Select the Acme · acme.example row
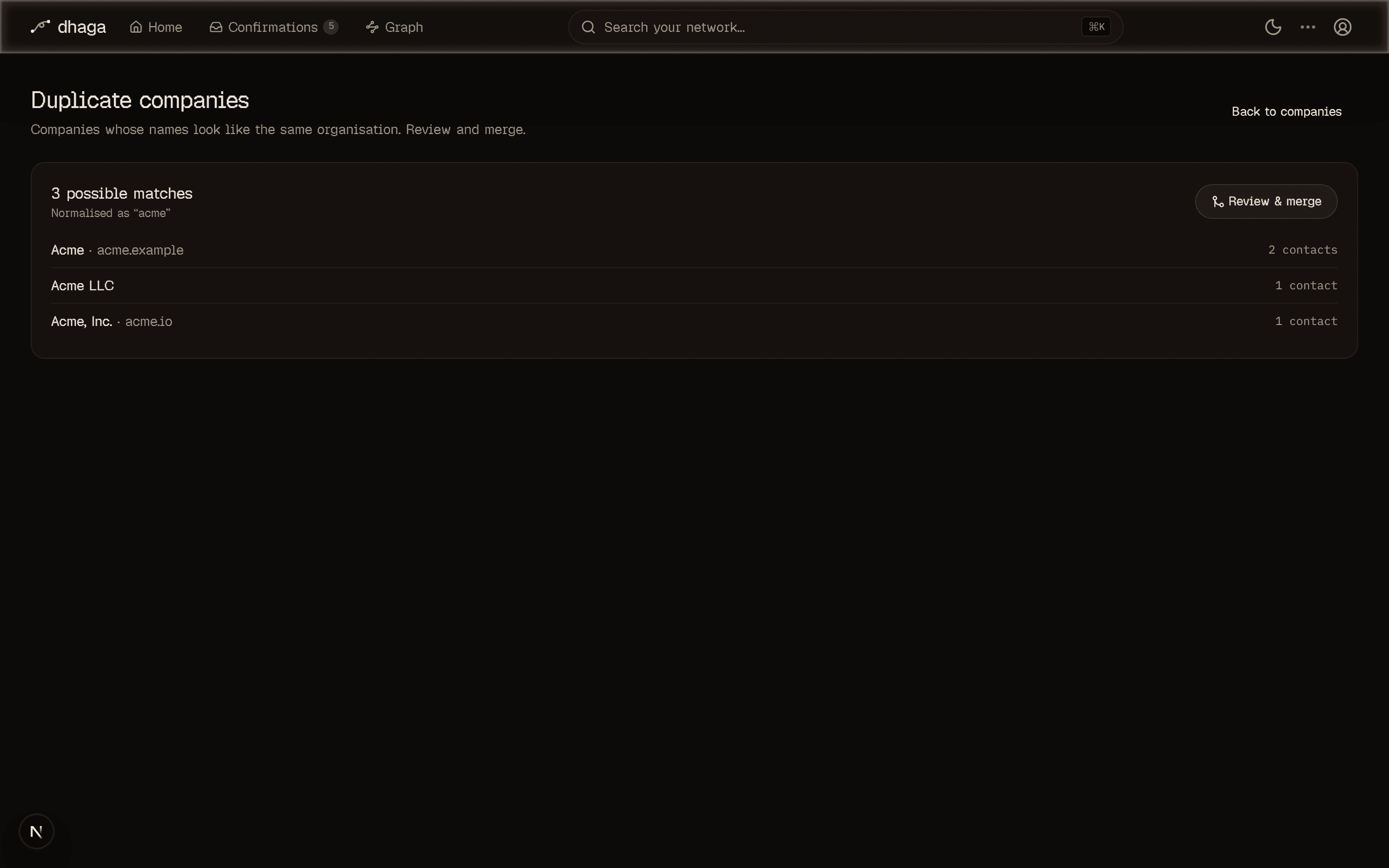The height and width of the screenshot is (868, 1389). pyautogui.click(x=694, y=250)
